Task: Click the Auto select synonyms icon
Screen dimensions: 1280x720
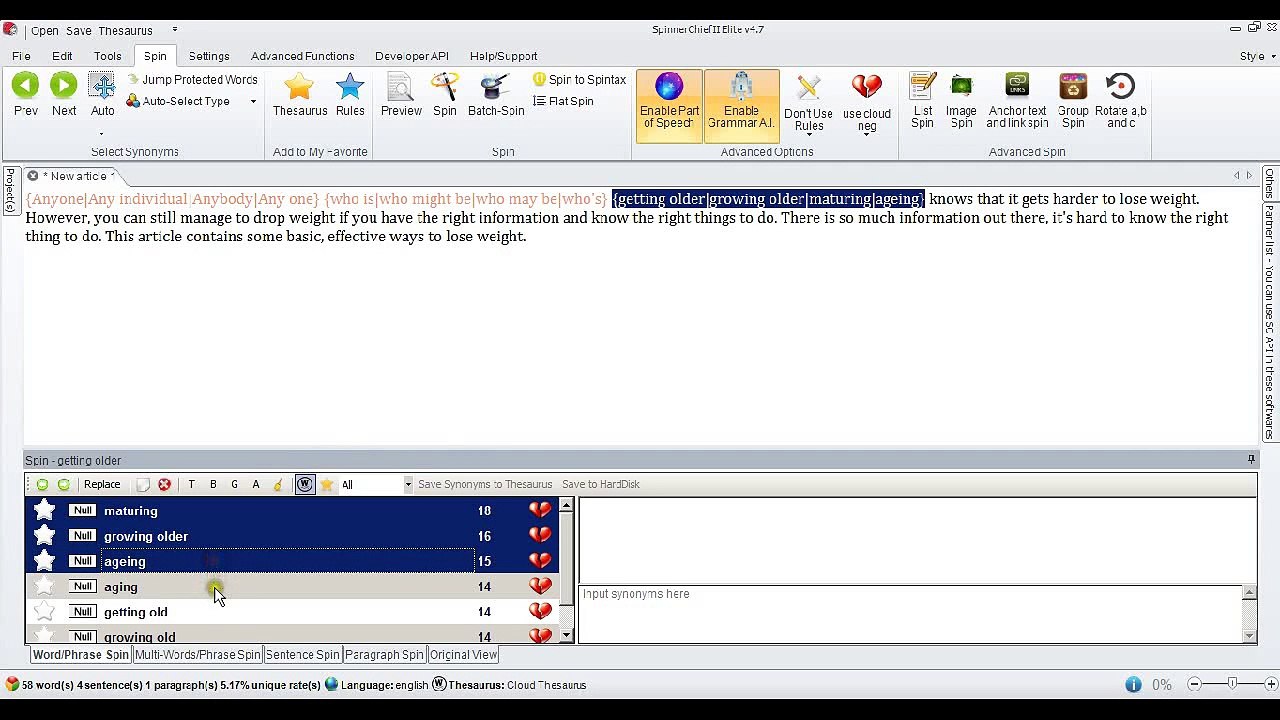Action: tap(102, 86)
